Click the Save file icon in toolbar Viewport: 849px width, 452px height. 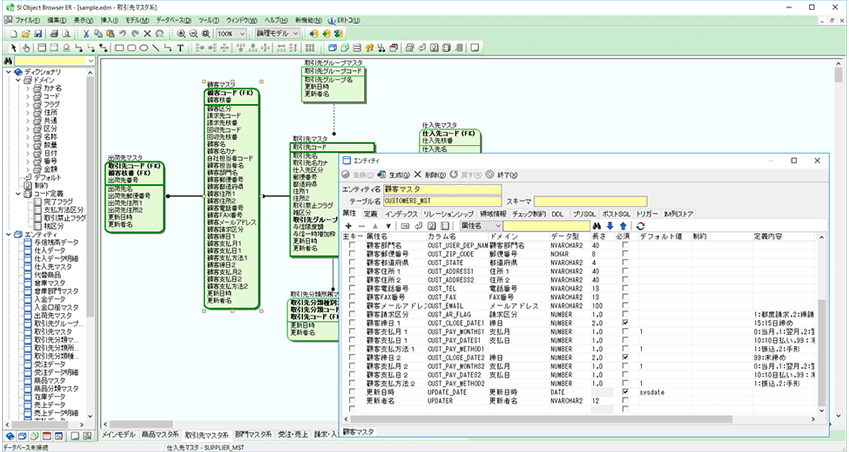pos(40,33)
